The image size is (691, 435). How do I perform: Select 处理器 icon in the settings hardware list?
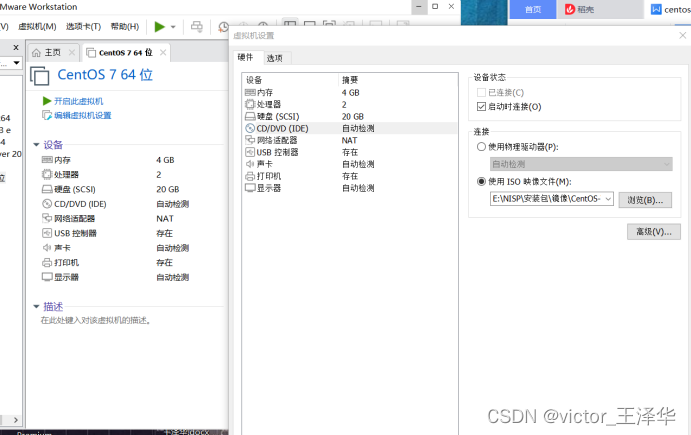250,104
